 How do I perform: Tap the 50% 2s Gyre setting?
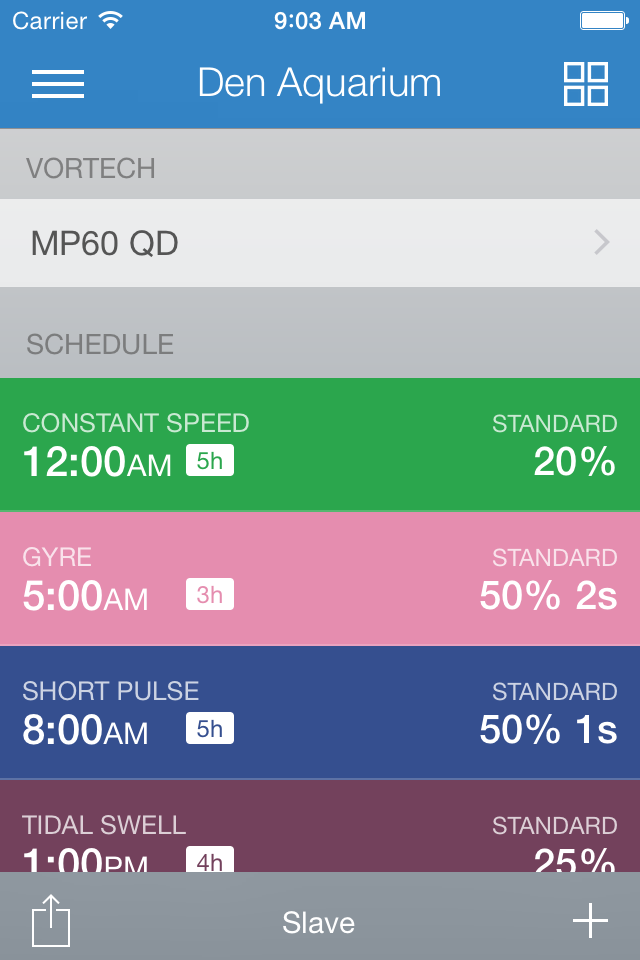(x=548, y=595)
